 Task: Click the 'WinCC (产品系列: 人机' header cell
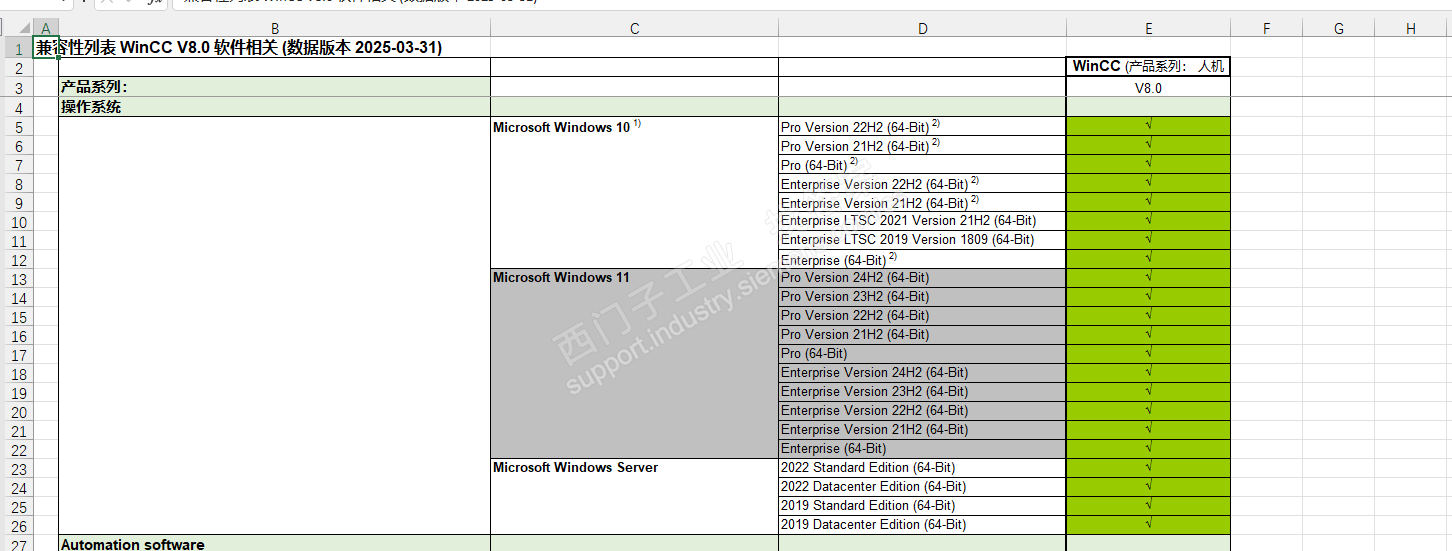point(1148,67)
